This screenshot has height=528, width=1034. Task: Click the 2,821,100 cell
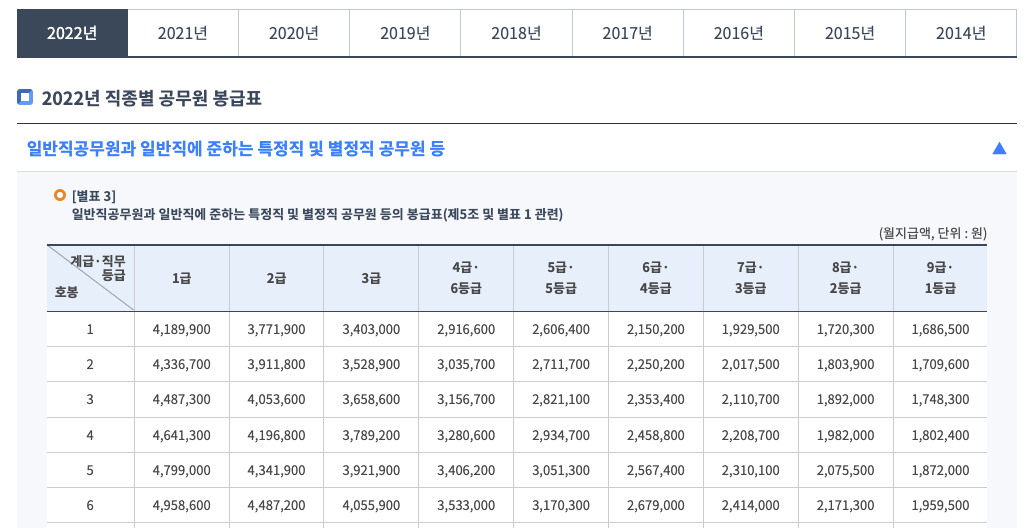coord(561,399)
